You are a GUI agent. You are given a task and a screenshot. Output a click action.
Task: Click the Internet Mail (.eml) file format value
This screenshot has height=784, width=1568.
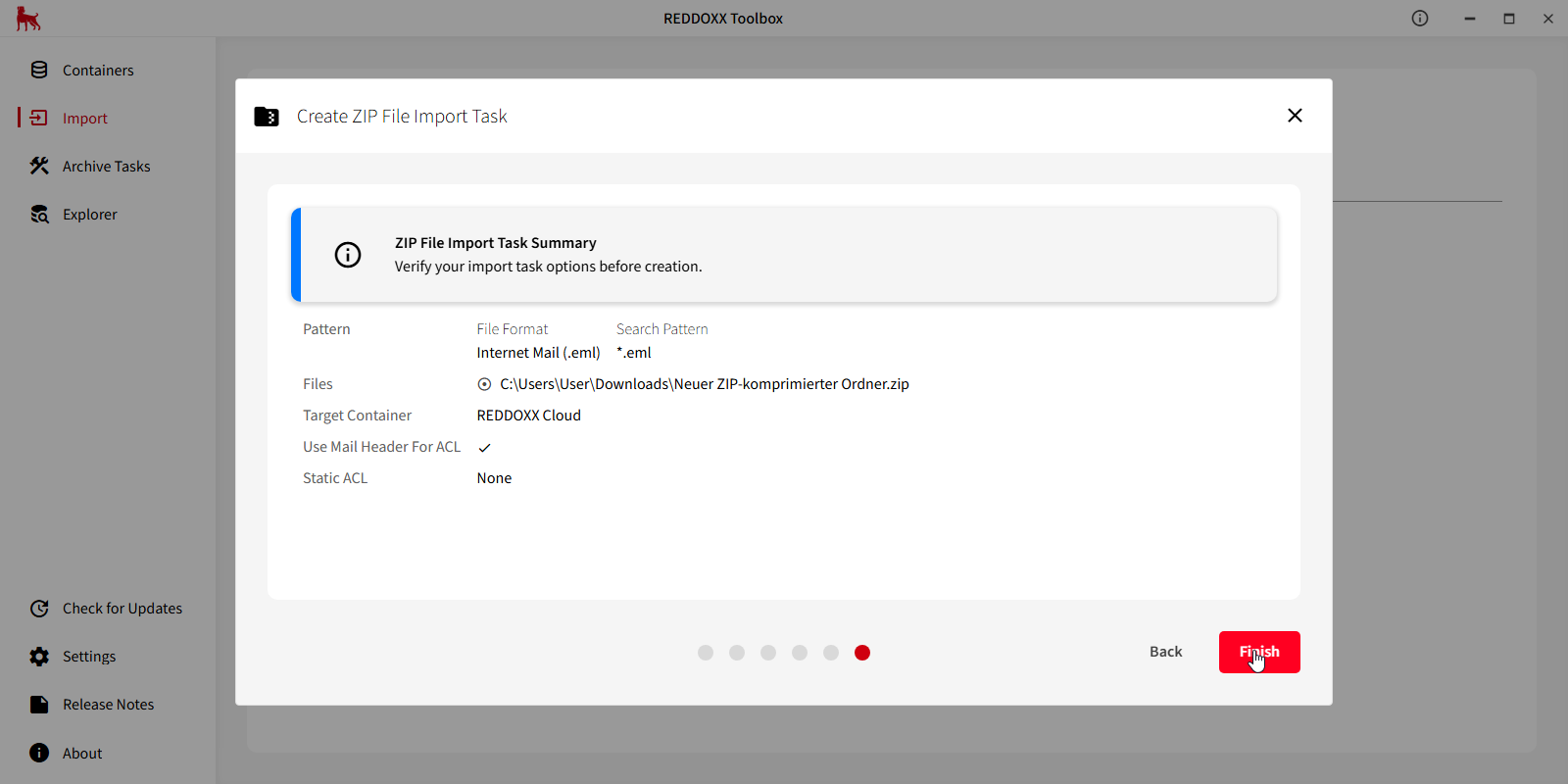[x=539, y=353]
